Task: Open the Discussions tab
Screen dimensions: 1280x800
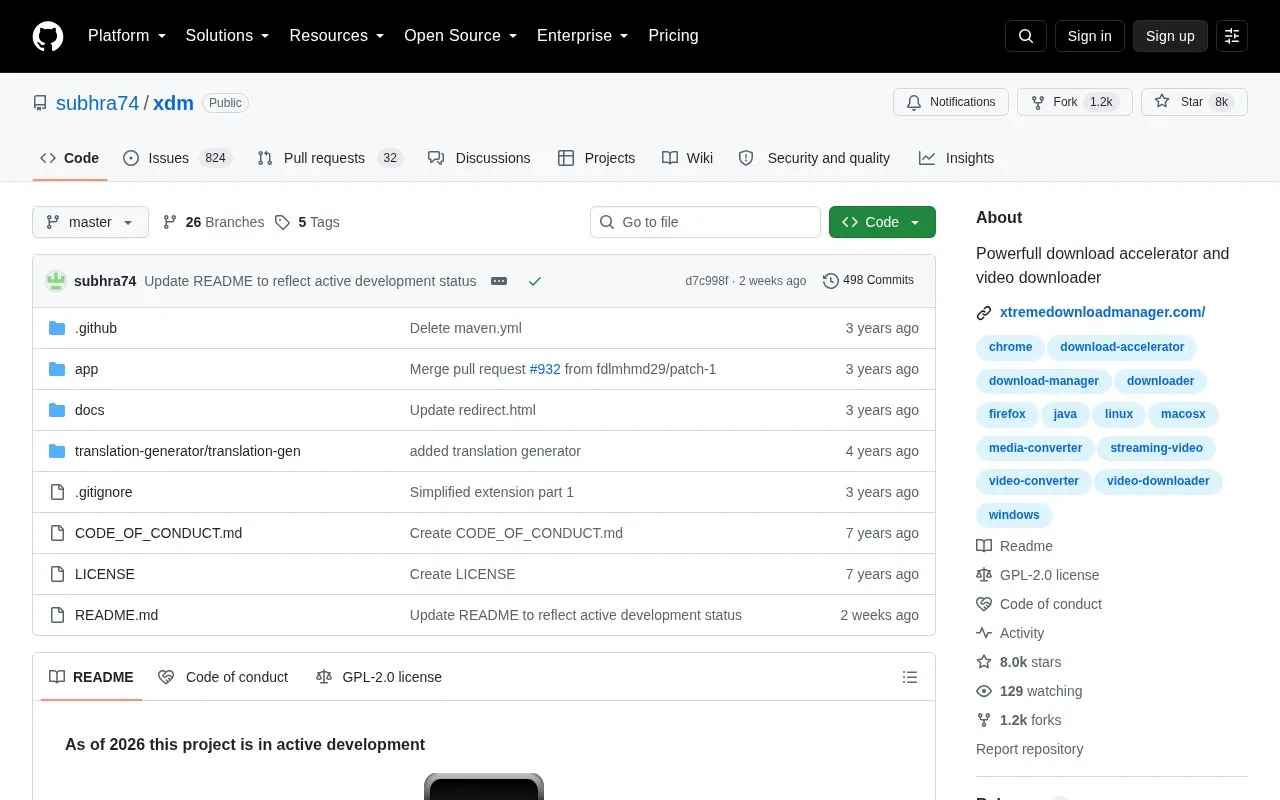Action: point(479,158)
